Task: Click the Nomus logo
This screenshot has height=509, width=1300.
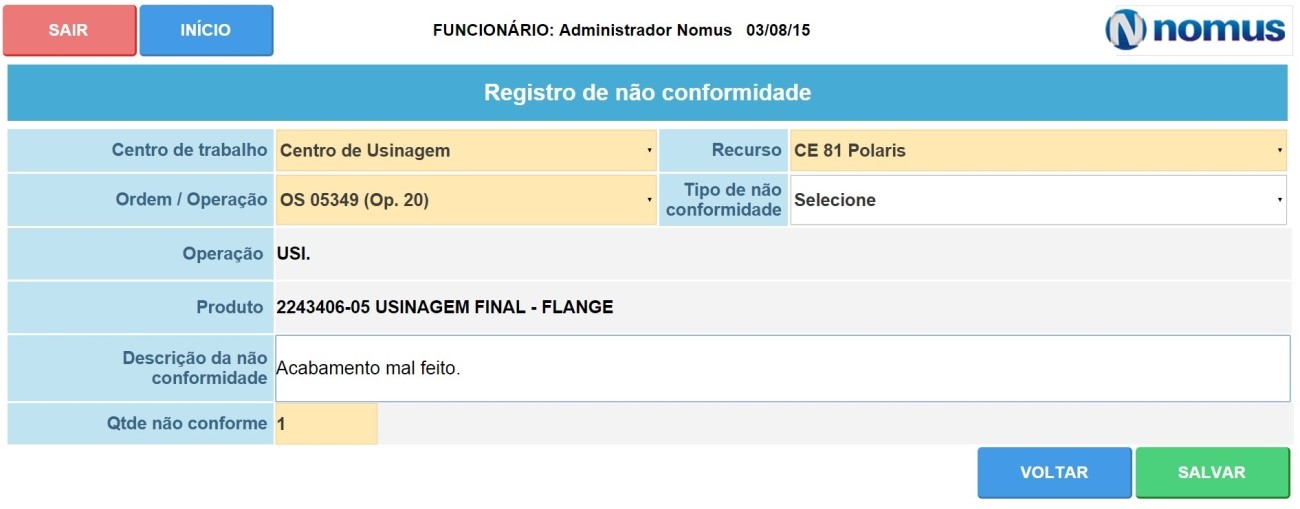Action: pos(1196,29)
